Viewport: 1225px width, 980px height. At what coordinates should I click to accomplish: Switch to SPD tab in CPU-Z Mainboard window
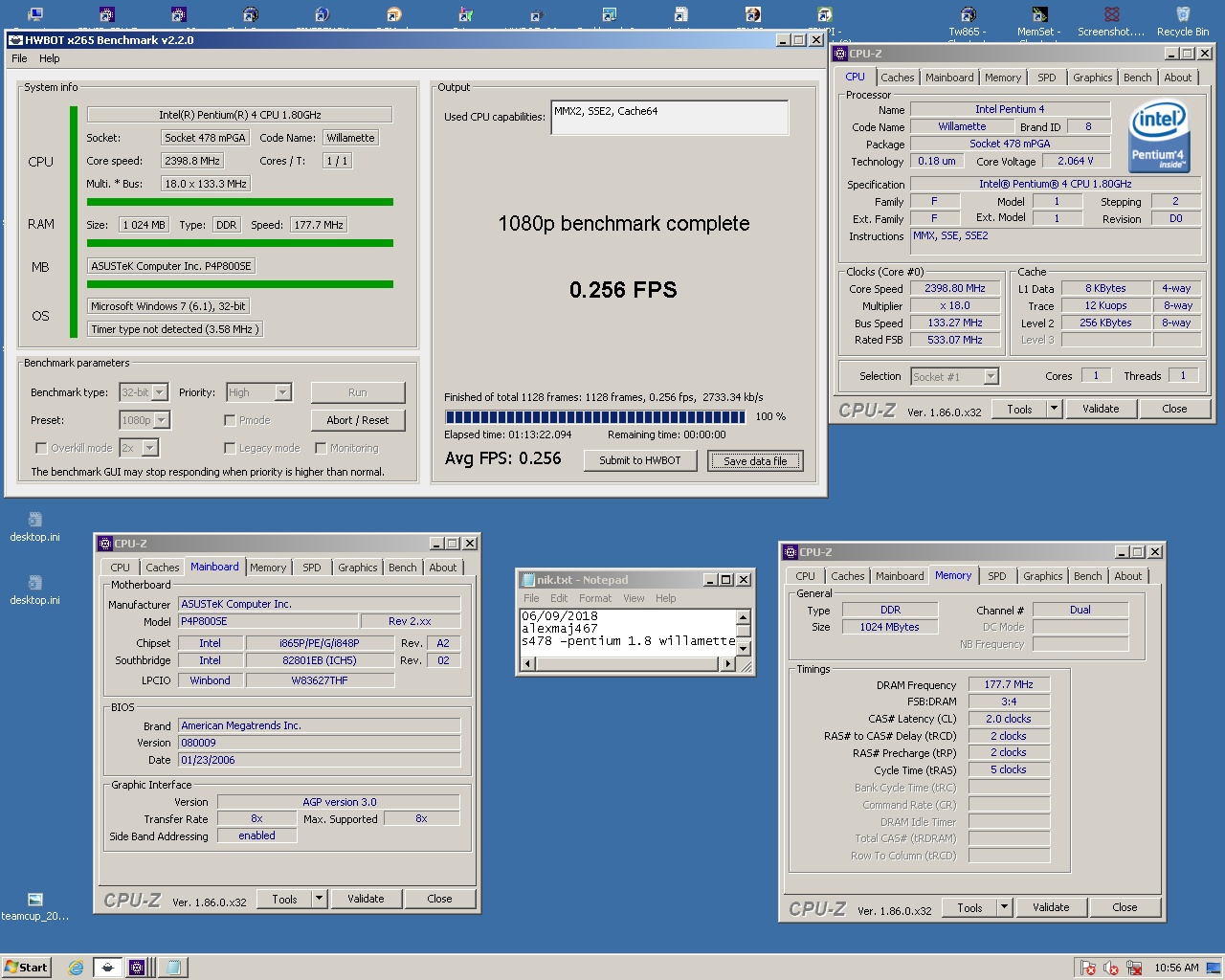(x=312, y=568)
